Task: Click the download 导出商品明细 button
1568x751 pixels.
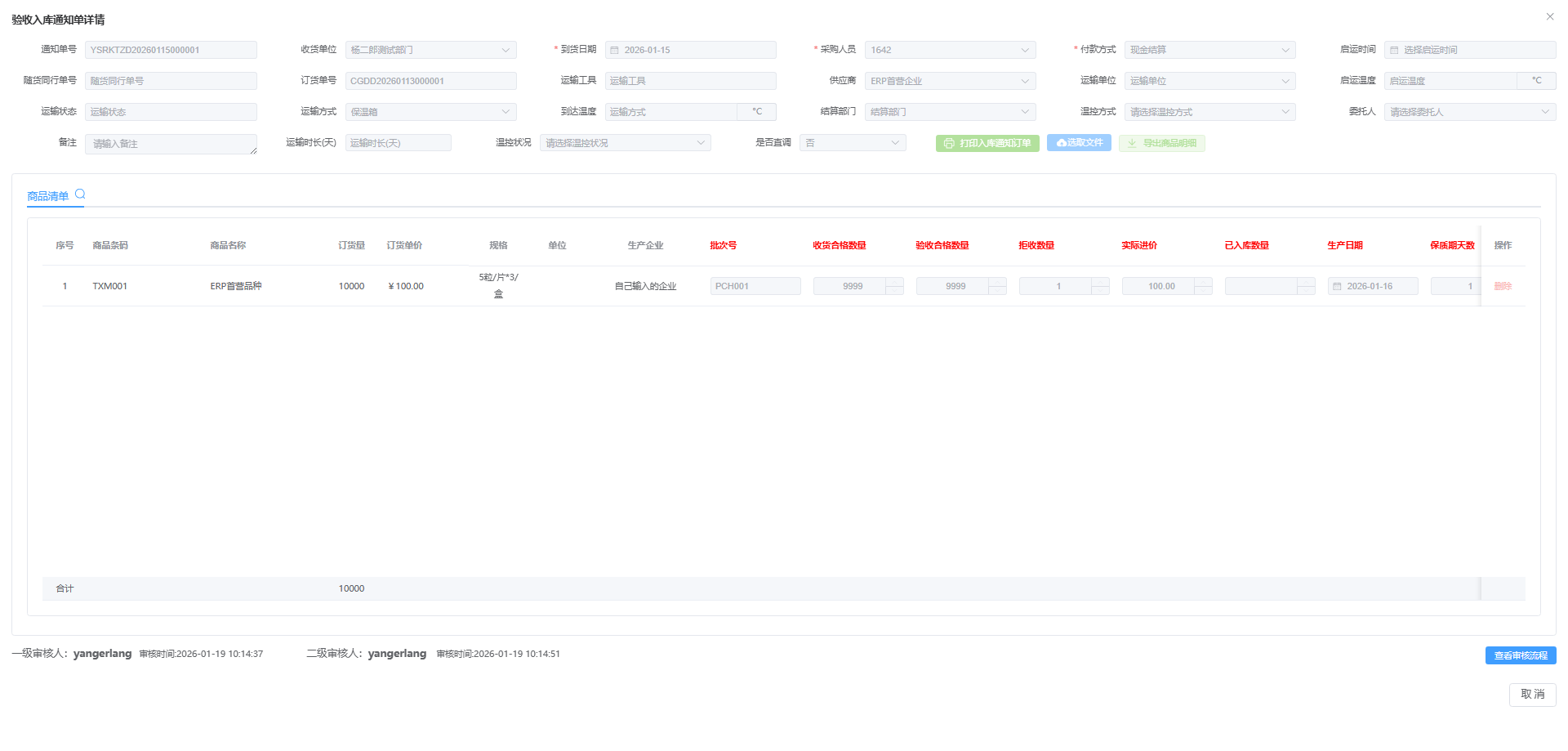Action: (1161, 143)
